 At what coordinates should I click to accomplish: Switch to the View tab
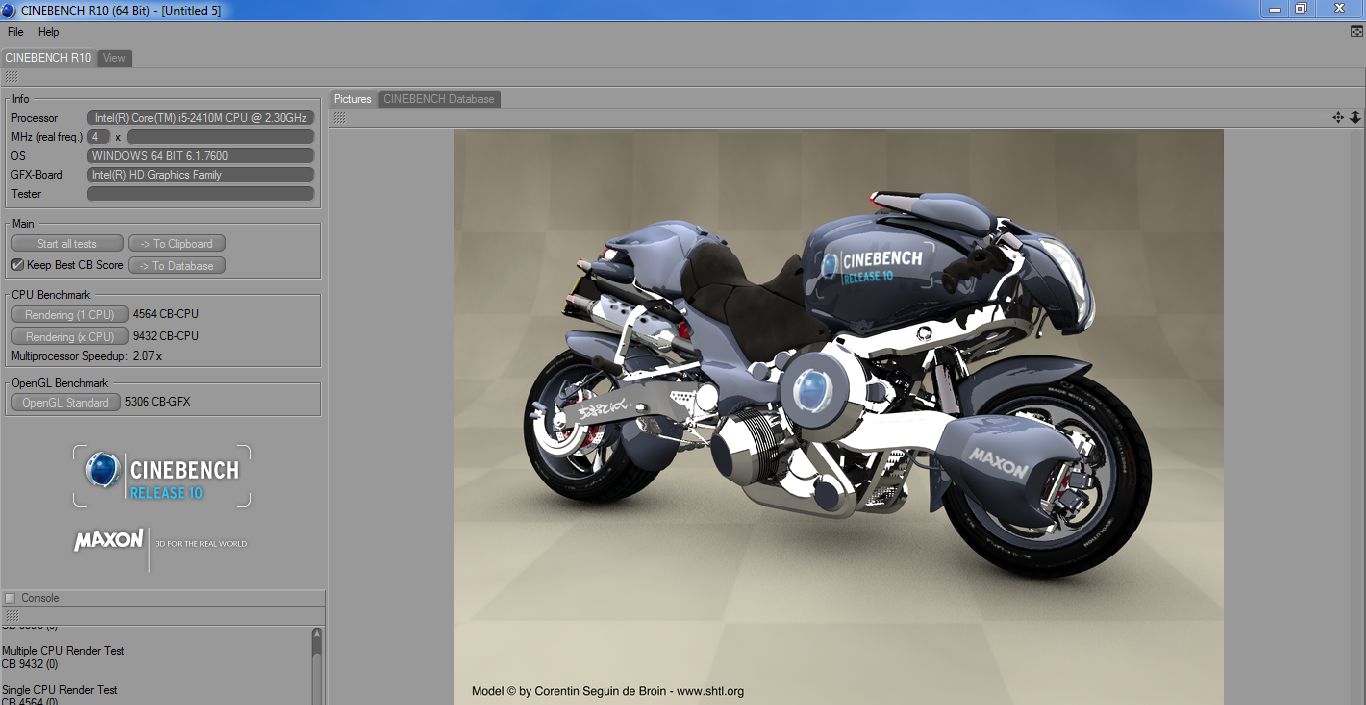click(x=115, y=58)
